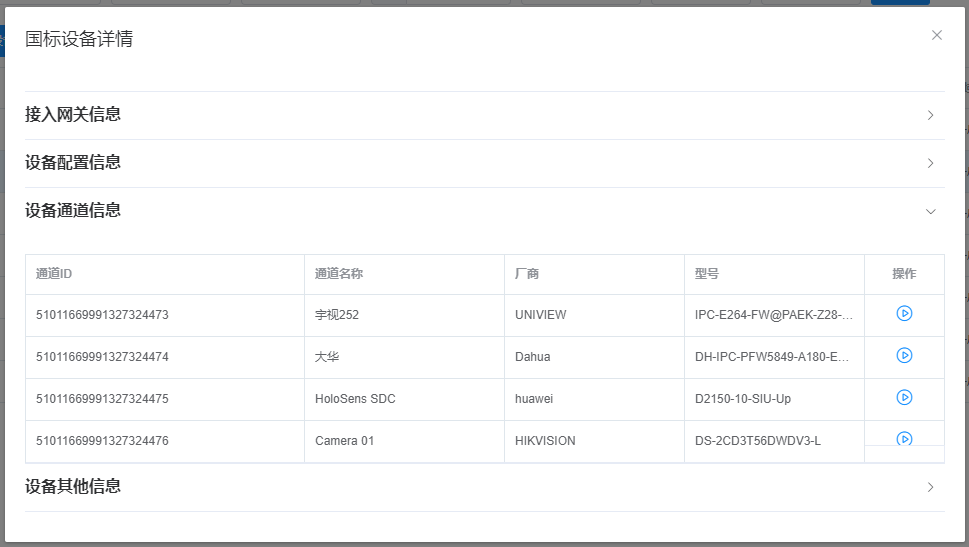Close the 国标设备详情 dialog

click(937, 35)
